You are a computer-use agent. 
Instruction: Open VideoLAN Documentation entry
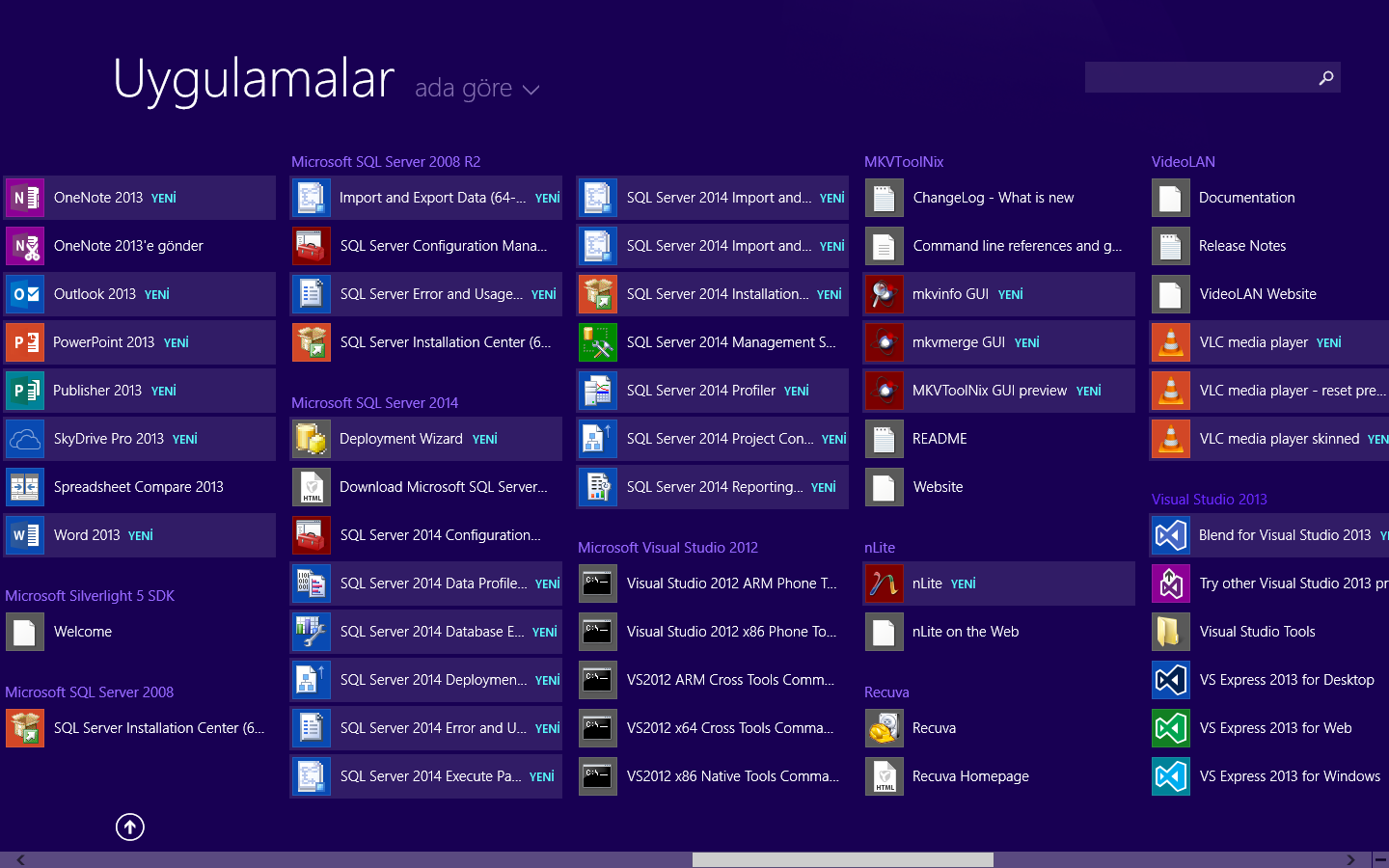pos(1269,198)
